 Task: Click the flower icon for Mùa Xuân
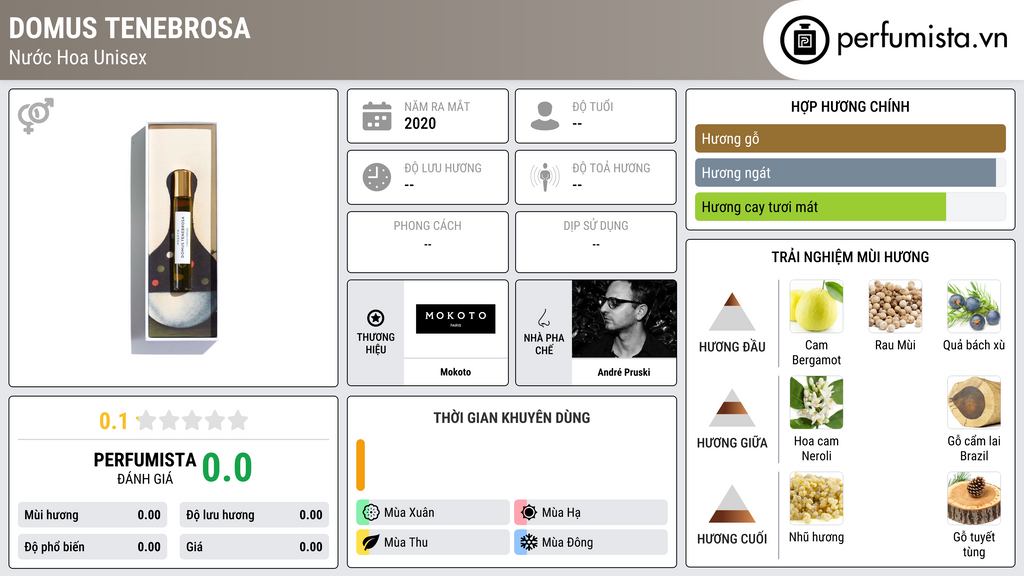[371, 512]
